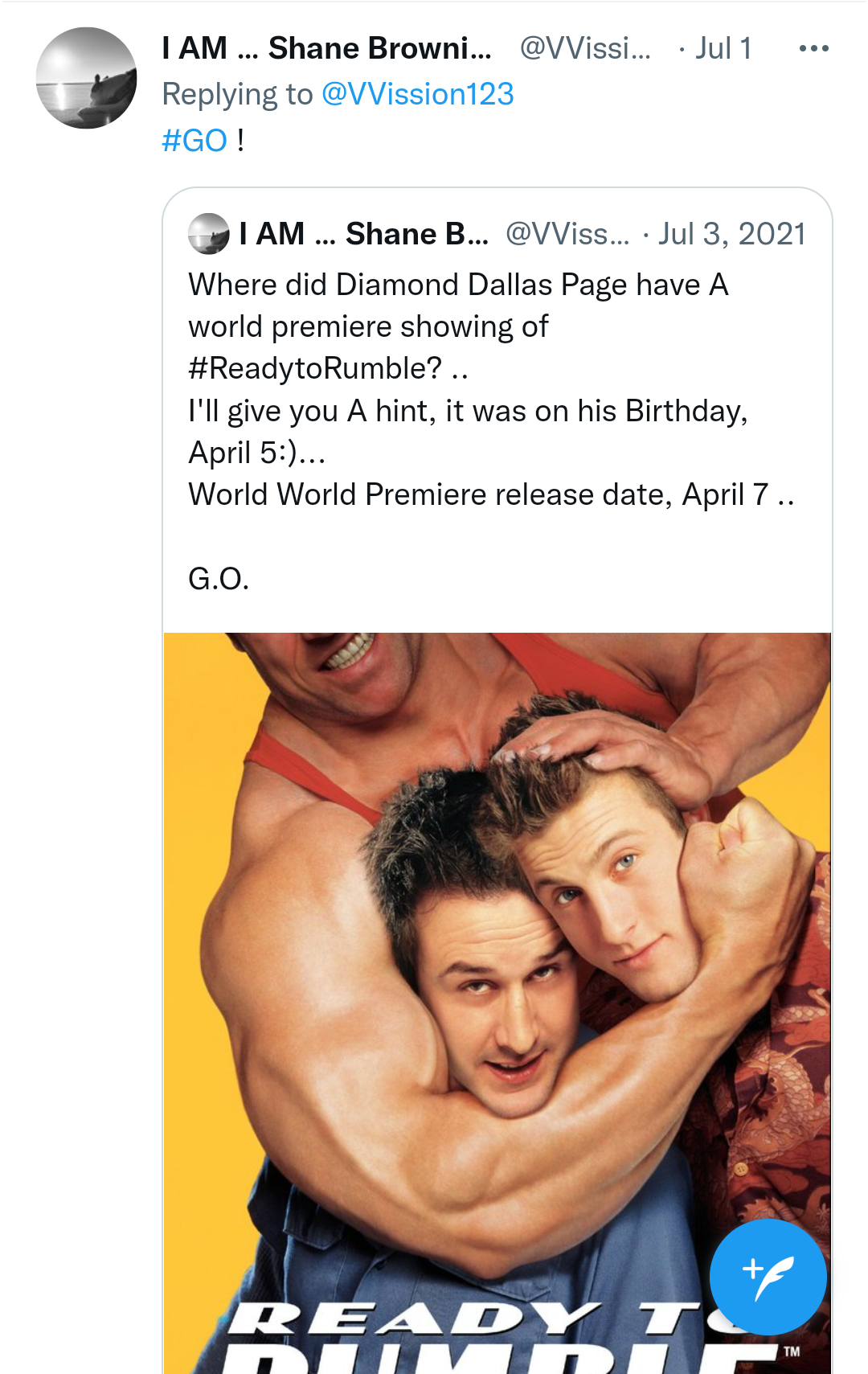868x1374 pixels.
Task: Open the @VVission123 mention link
Action: (417, 95)
